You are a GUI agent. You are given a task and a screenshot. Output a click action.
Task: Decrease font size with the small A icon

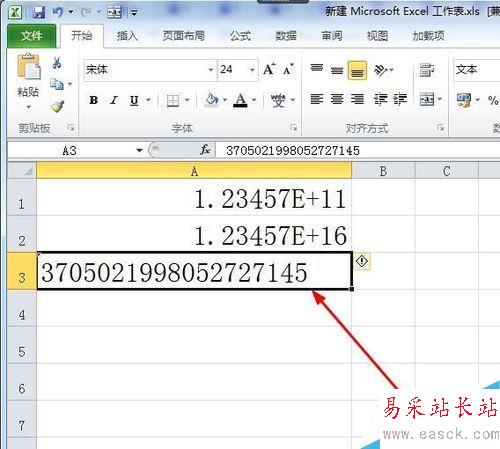tap(288, 69)
